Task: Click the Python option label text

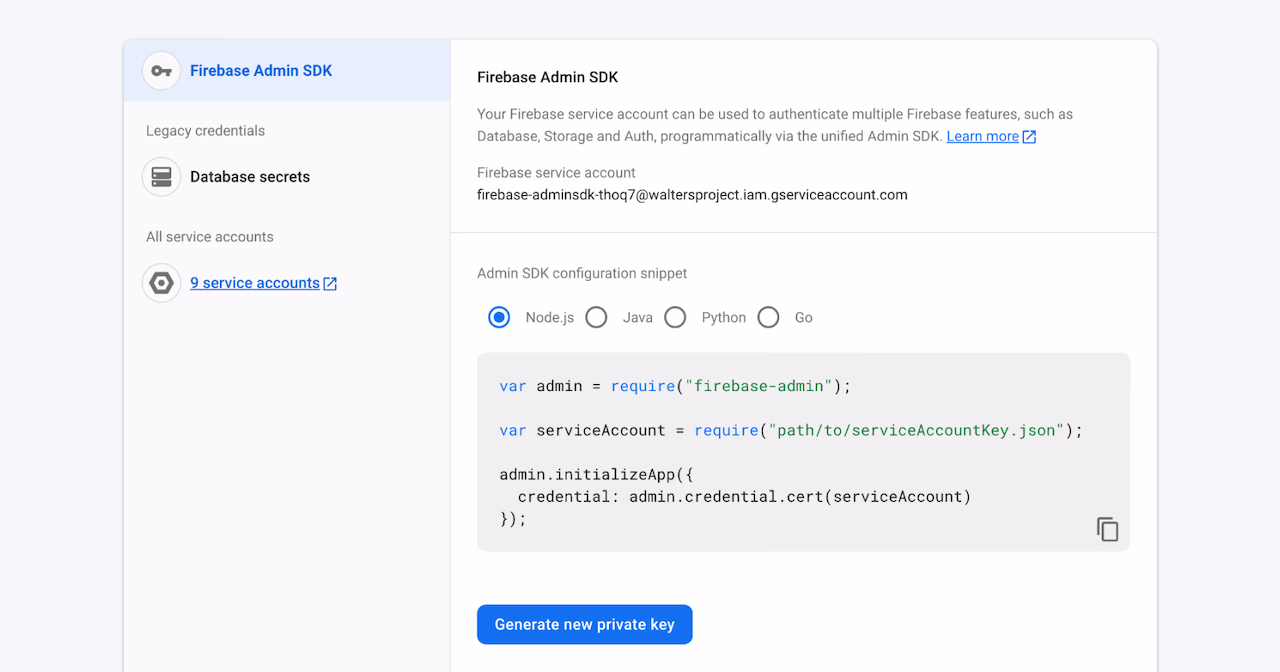Action: point(724,317)
